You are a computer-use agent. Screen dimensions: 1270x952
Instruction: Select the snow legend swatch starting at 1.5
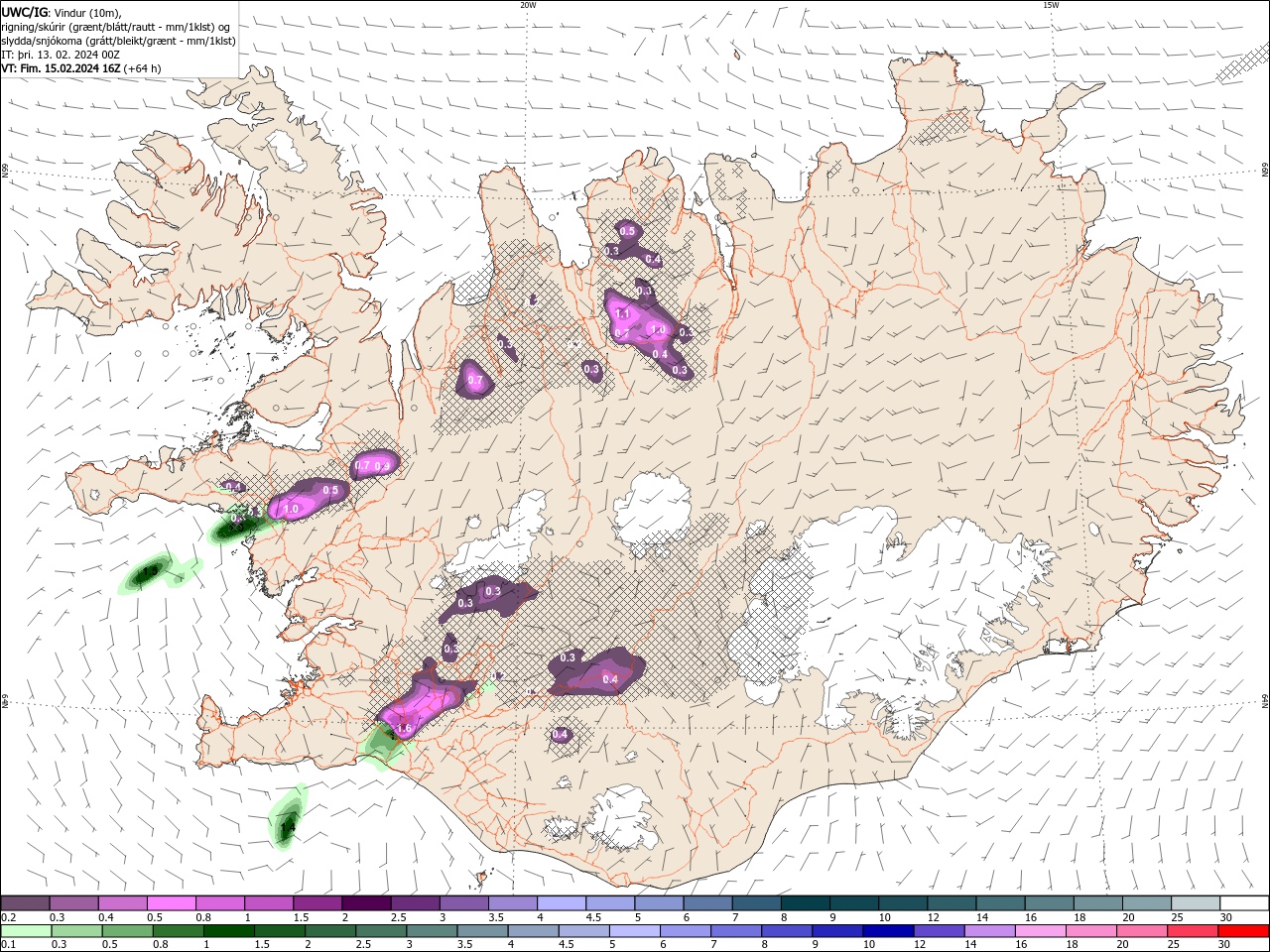pos(317,902)
